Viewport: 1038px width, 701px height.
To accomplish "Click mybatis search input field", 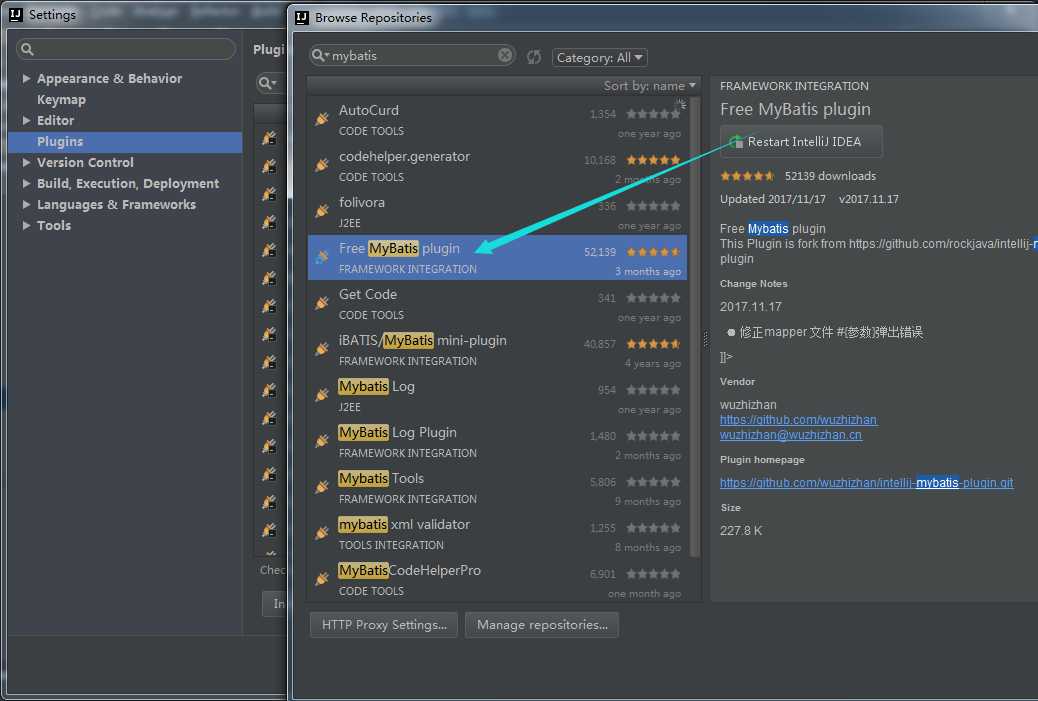I will pos(412,56).
